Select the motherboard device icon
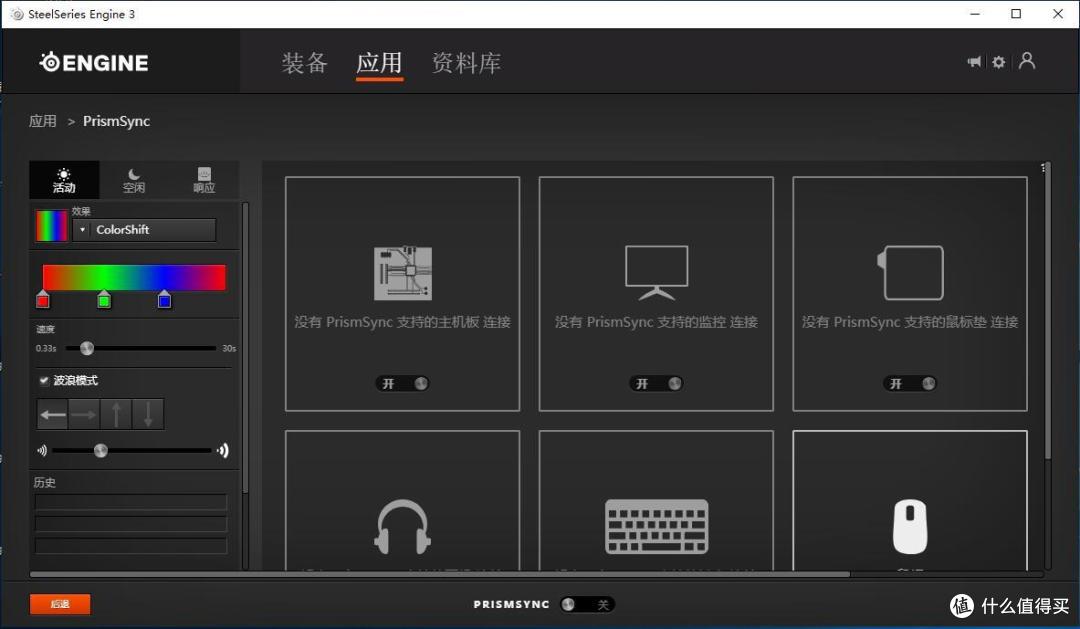The width and height of the screenshot is (1080, 629). 403,274
